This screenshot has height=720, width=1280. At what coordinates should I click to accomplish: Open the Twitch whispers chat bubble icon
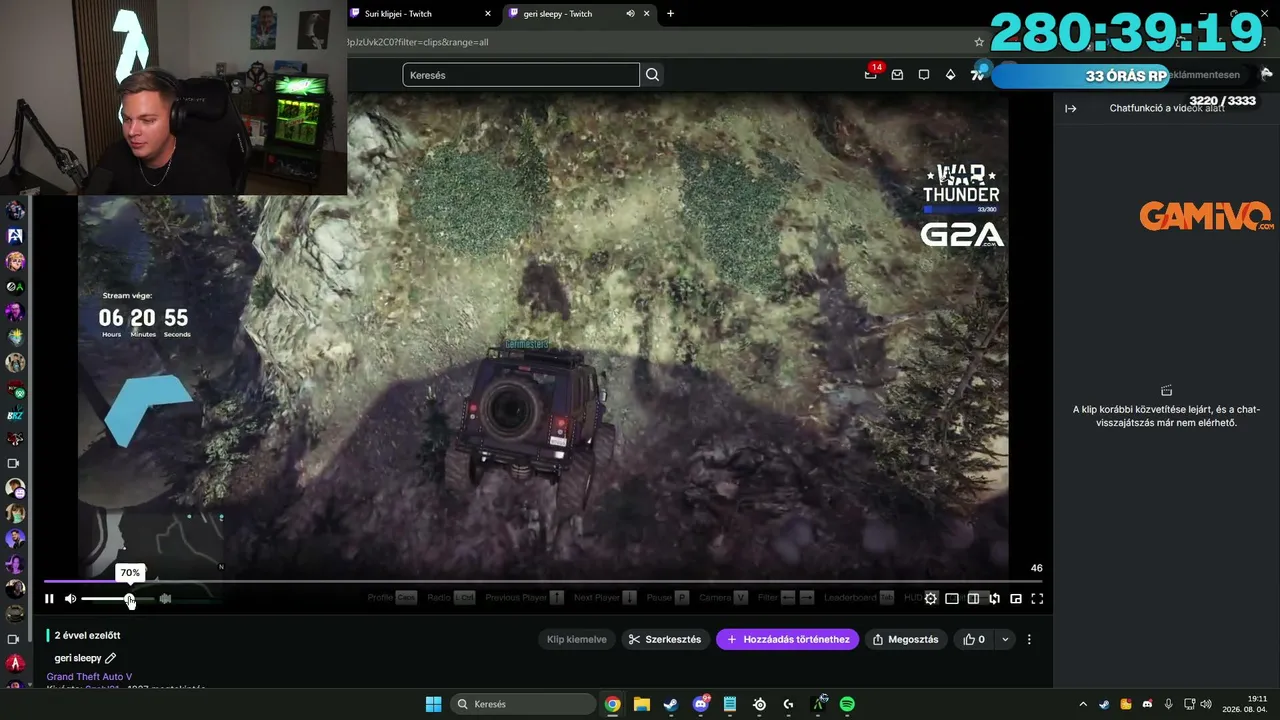click(924, 75)
